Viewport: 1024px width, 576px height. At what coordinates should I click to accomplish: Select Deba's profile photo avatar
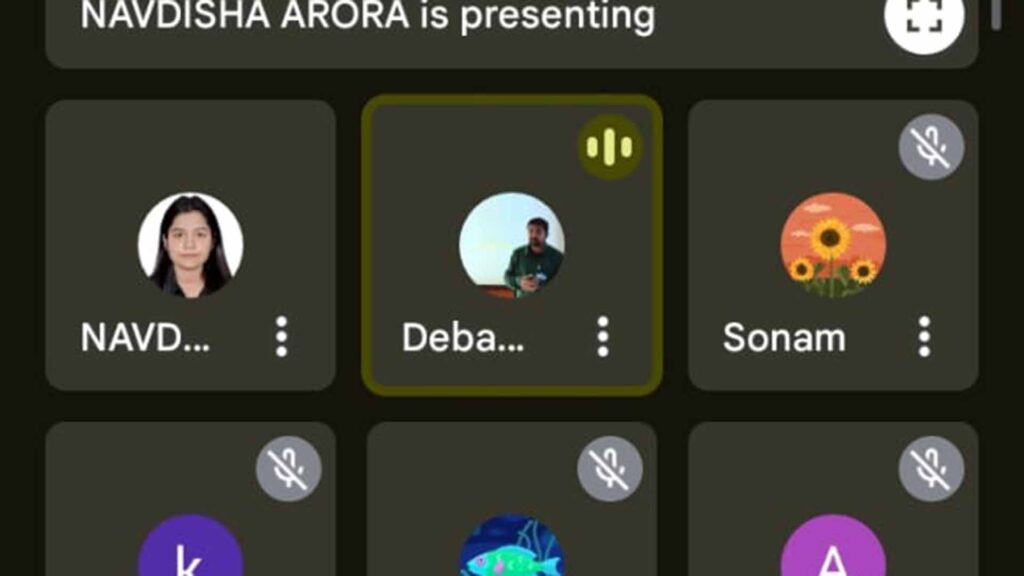(512, 245)
